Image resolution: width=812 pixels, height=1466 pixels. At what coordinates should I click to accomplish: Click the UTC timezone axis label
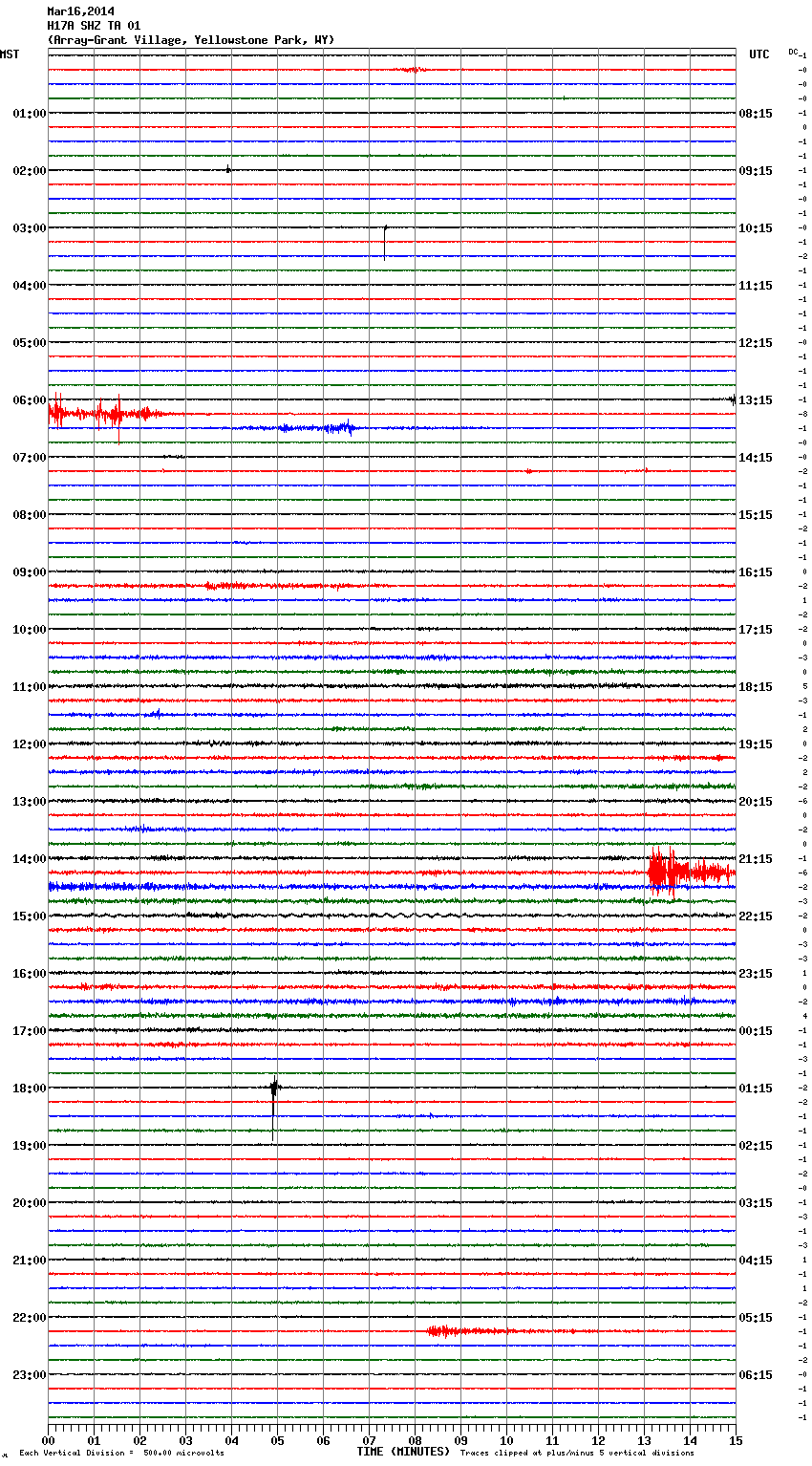tap(759, 54)
